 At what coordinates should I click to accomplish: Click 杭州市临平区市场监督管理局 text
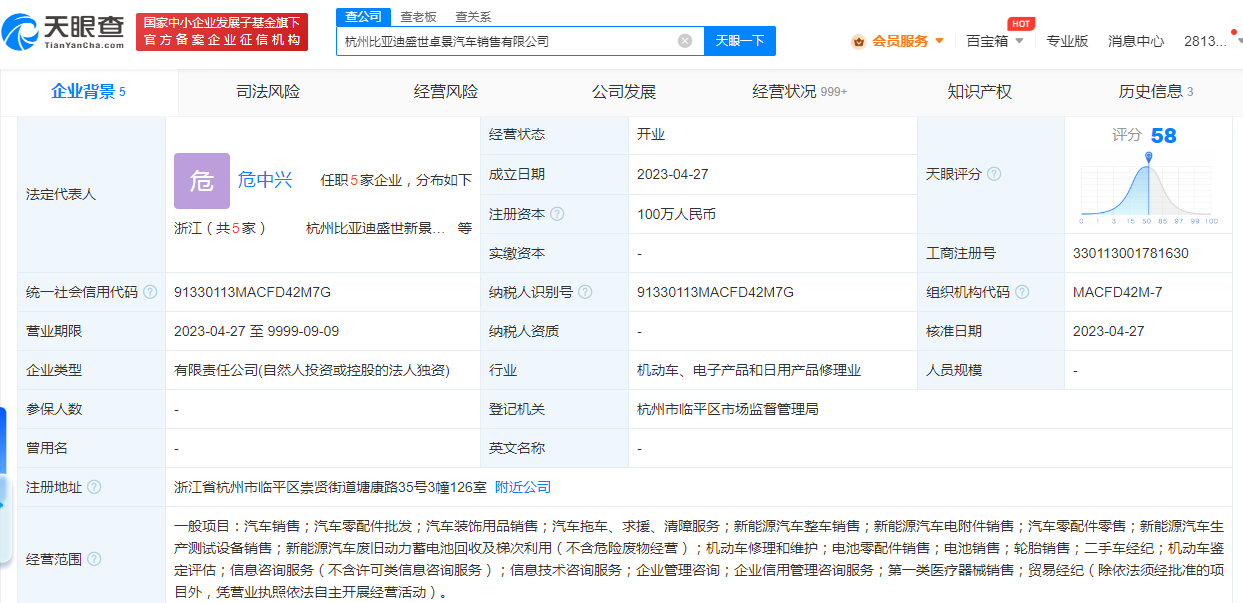pos(728,409)
